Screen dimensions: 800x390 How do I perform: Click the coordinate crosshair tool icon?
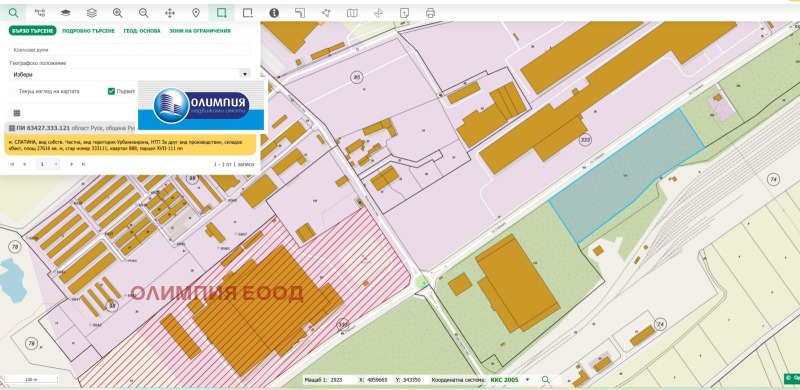click(378, 13)
